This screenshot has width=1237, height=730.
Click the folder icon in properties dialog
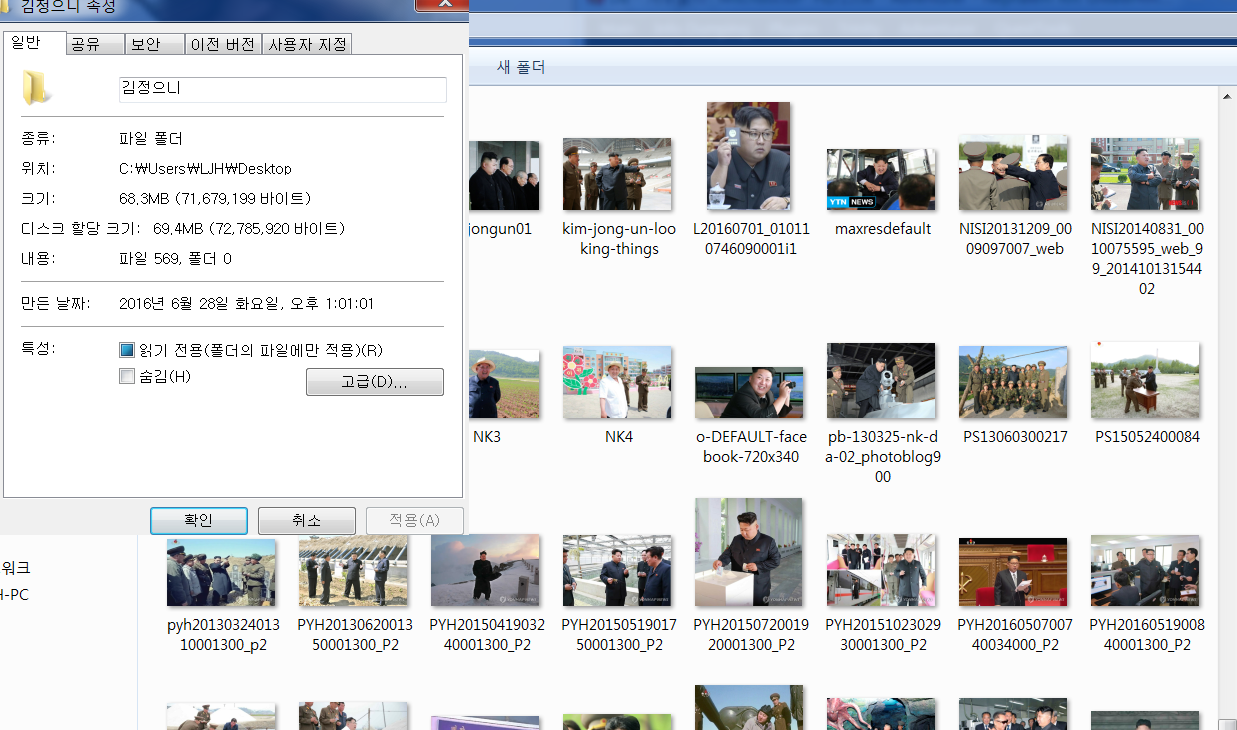click(x=37, y=88)
